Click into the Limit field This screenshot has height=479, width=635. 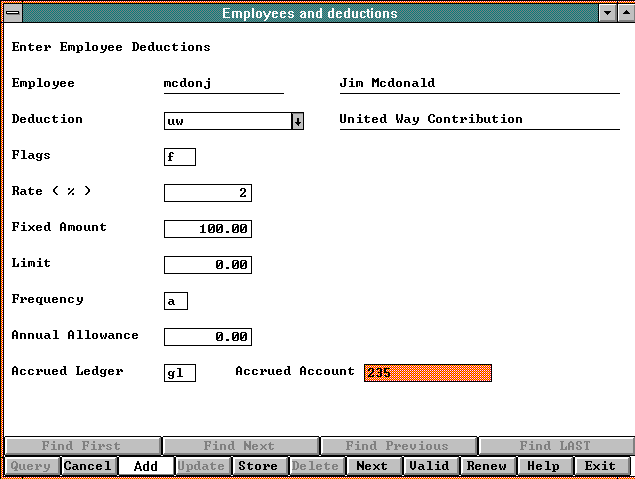pyautogui.click(x=207, y=265)
